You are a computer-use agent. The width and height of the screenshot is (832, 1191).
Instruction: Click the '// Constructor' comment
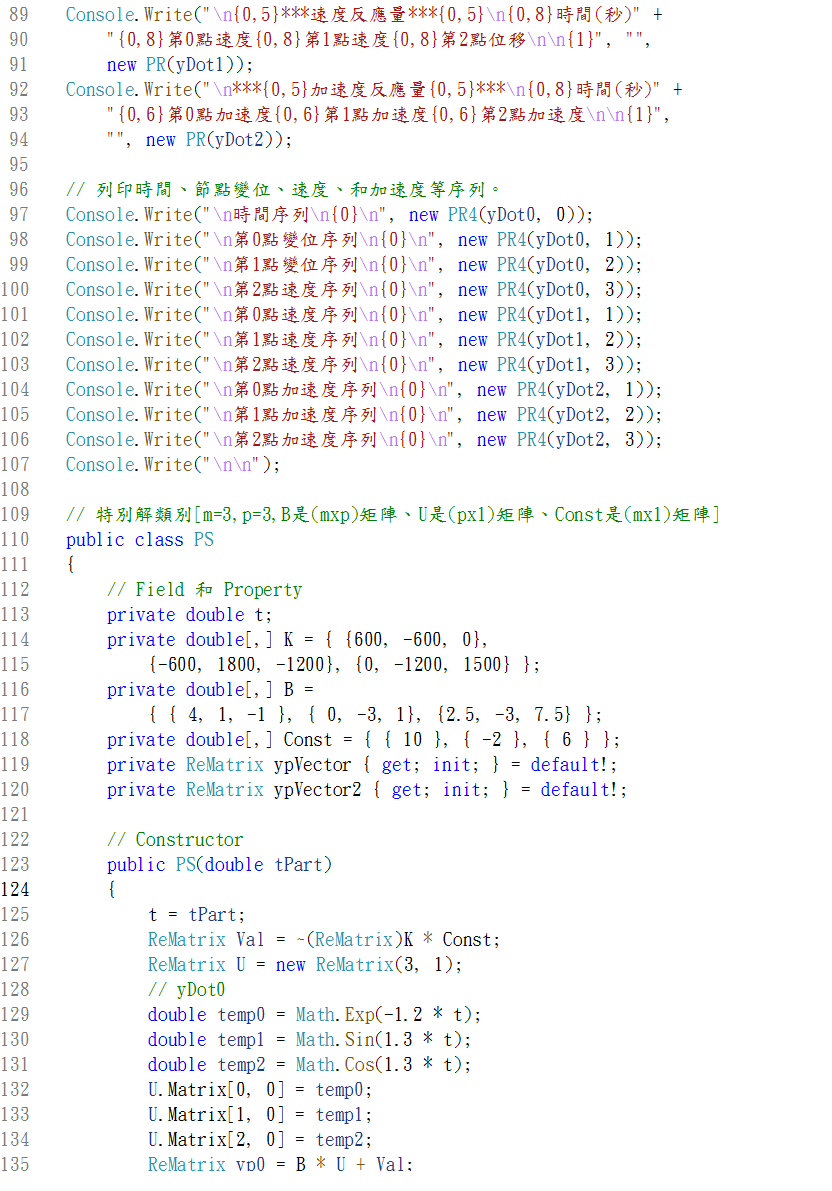[x=175, y=839]
